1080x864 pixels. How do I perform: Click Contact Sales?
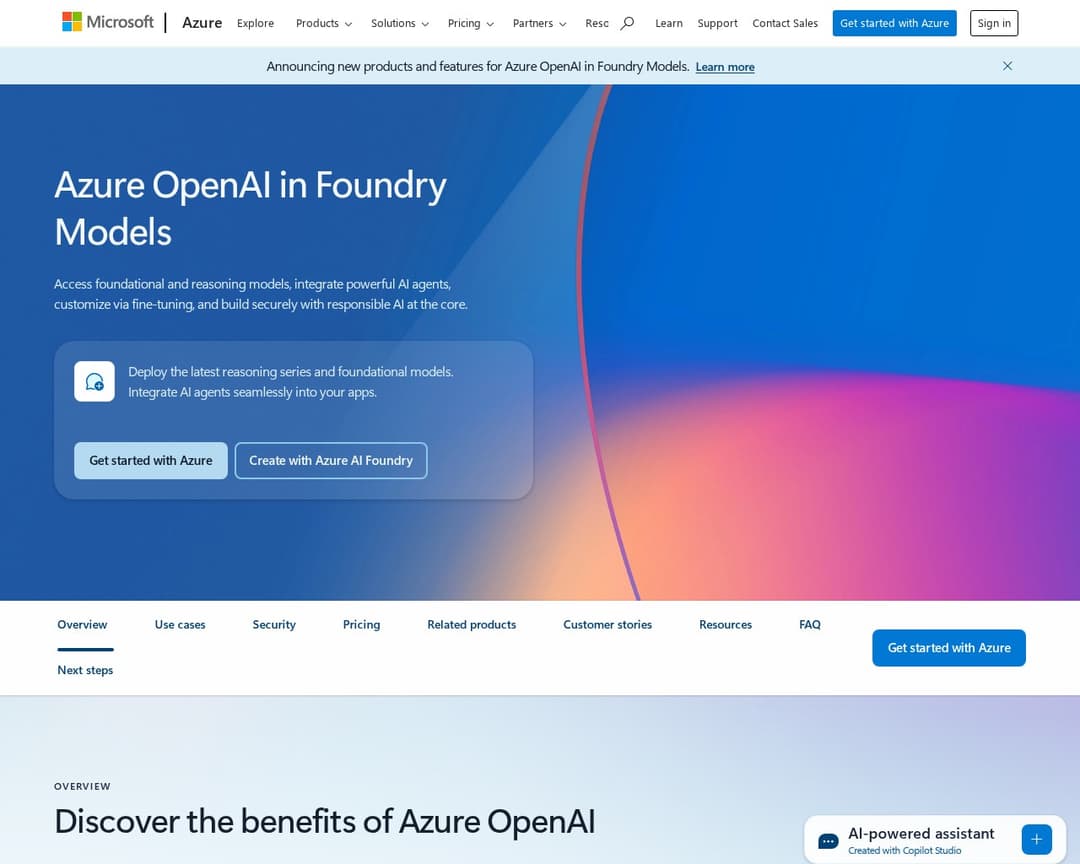tap(785, 23)
